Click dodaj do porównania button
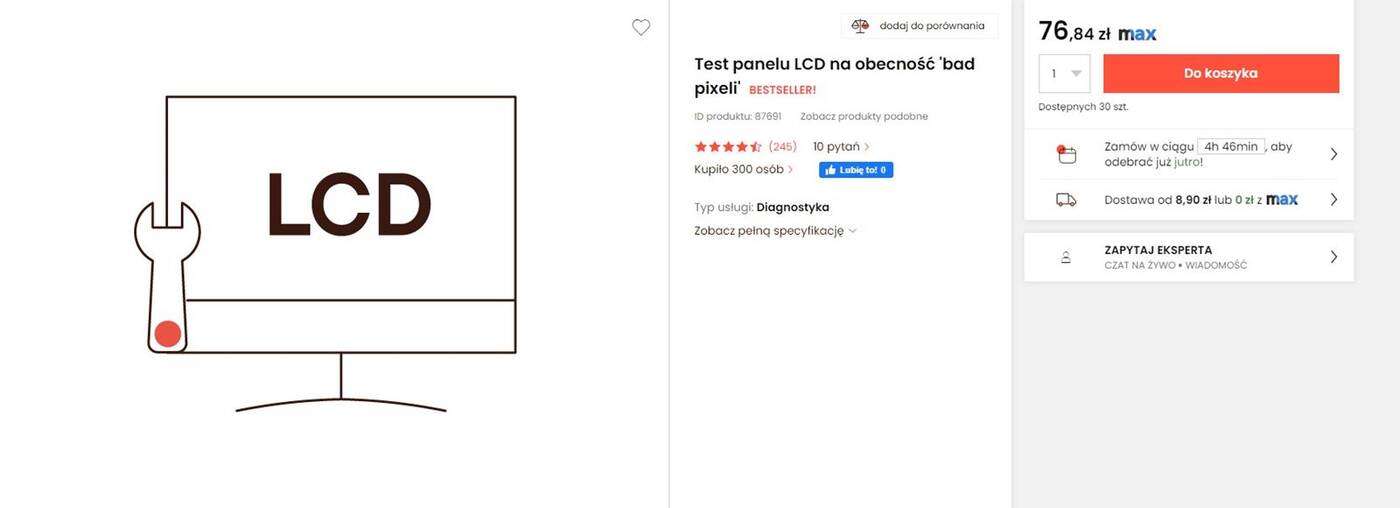 920,26
